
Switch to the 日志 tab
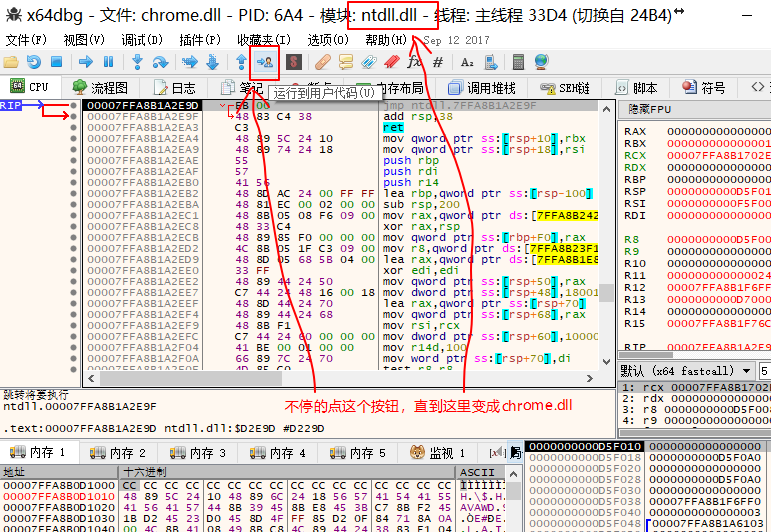pos(175,88)
